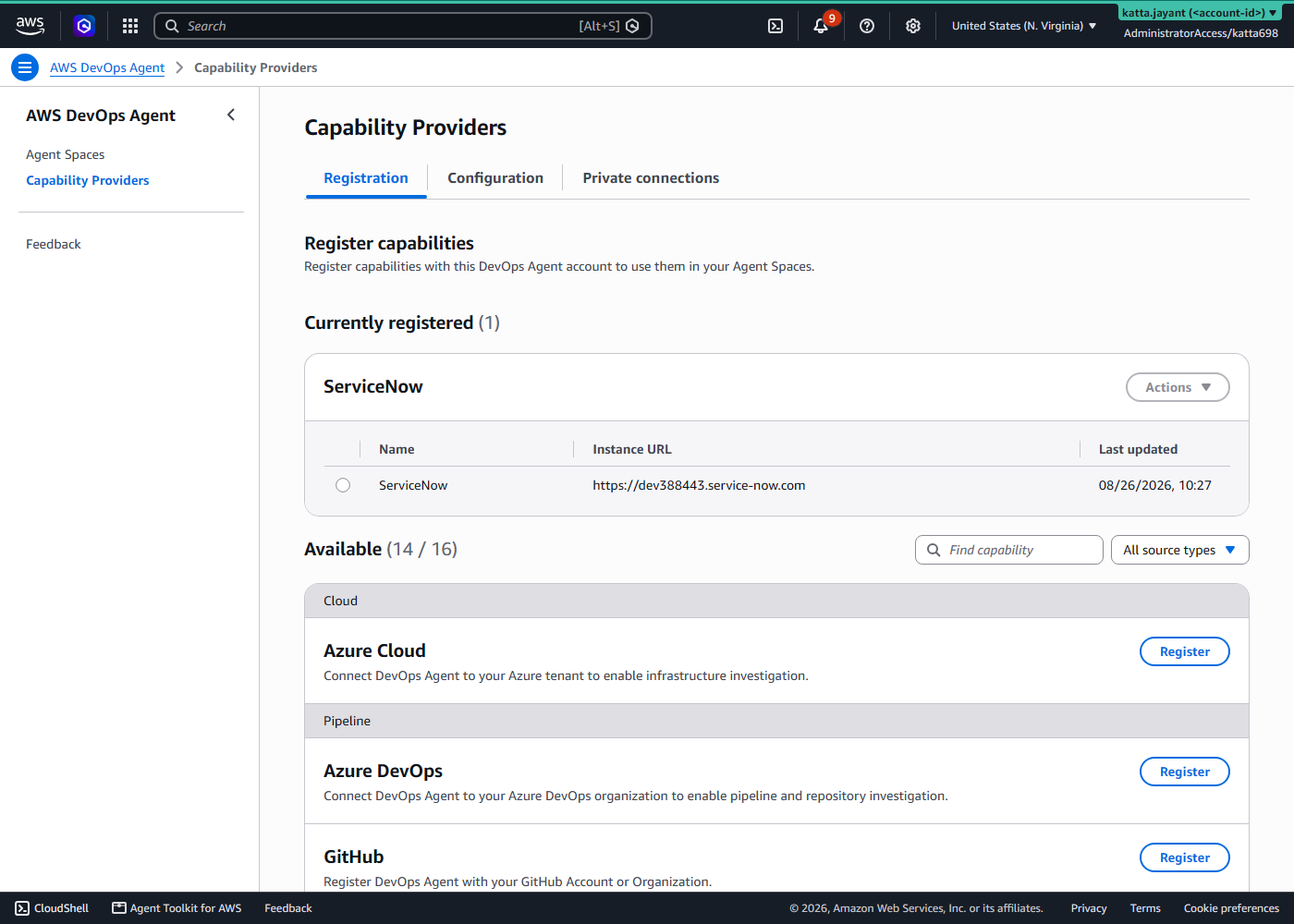This screenshot has height=924, width=1294.
Task: Open the Terms link in the footer
Action: tap(1145, 908)
